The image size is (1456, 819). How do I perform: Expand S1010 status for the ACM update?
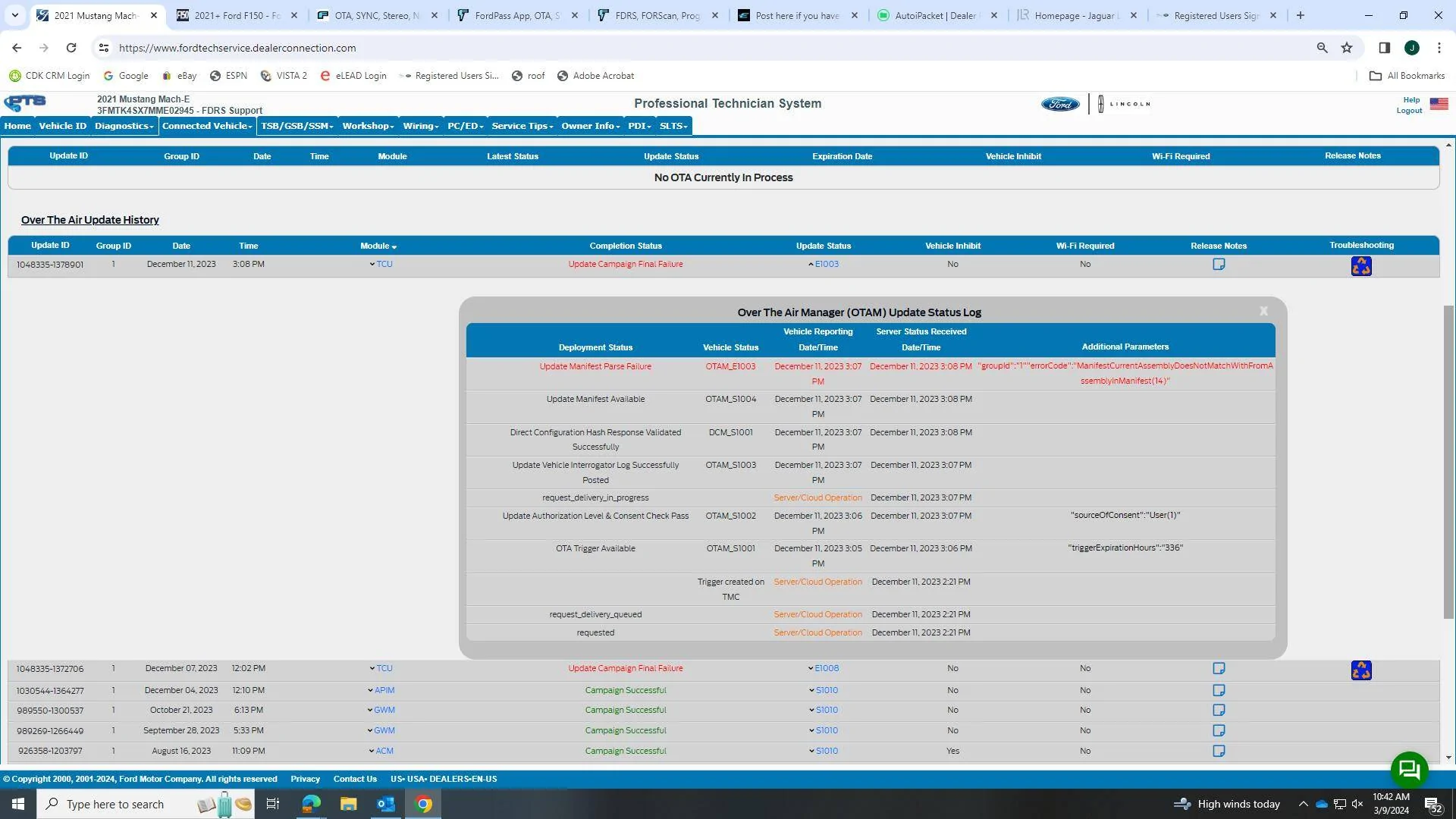coord(824,752)
